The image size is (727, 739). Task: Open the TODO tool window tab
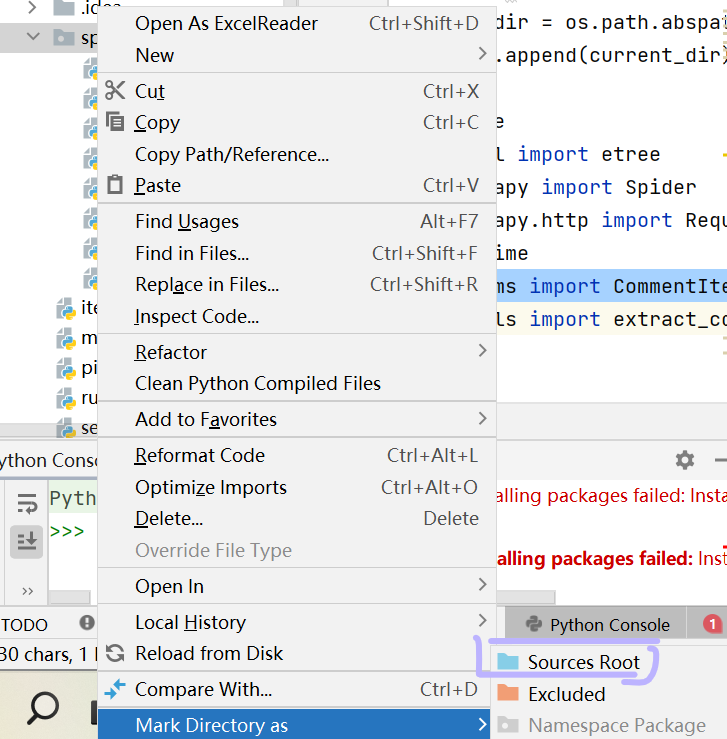point(24,624)
